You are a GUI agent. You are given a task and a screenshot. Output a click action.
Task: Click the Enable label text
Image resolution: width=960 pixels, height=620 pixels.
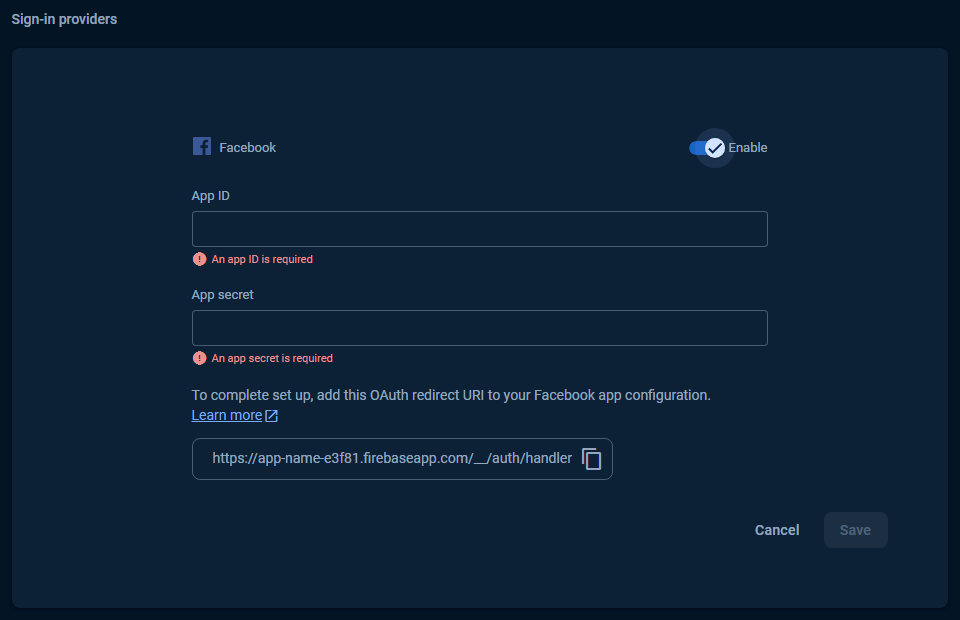click(x=748, y=148)
